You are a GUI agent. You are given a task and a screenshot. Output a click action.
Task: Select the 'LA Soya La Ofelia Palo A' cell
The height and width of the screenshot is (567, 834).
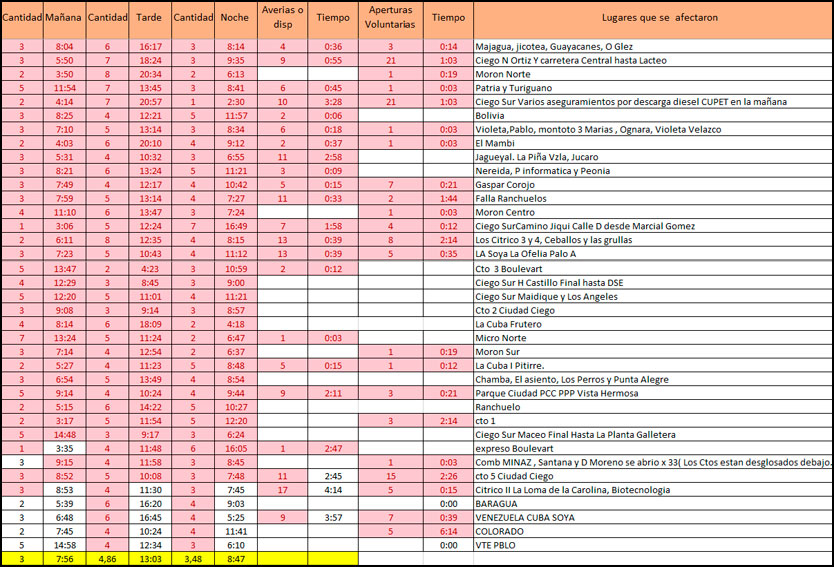tap(653, 254)
